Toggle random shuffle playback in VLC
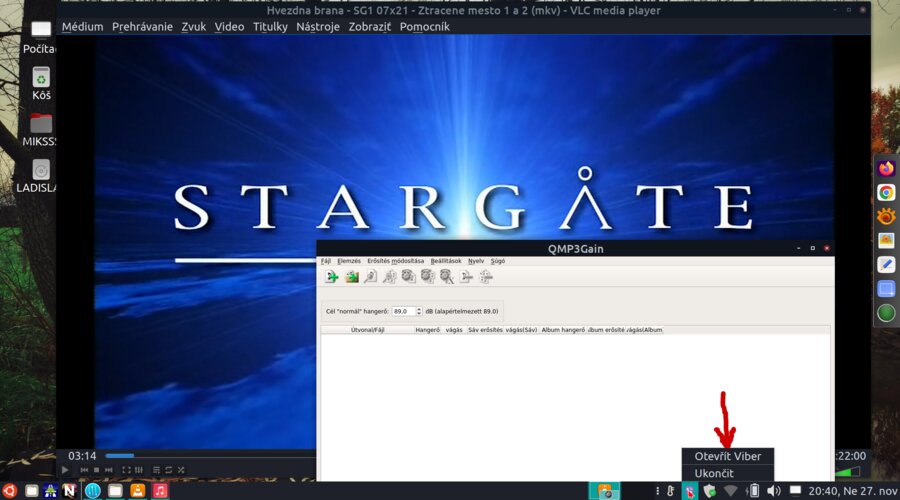Viewport: 900px width, 500px height. (x=182, y=470)
